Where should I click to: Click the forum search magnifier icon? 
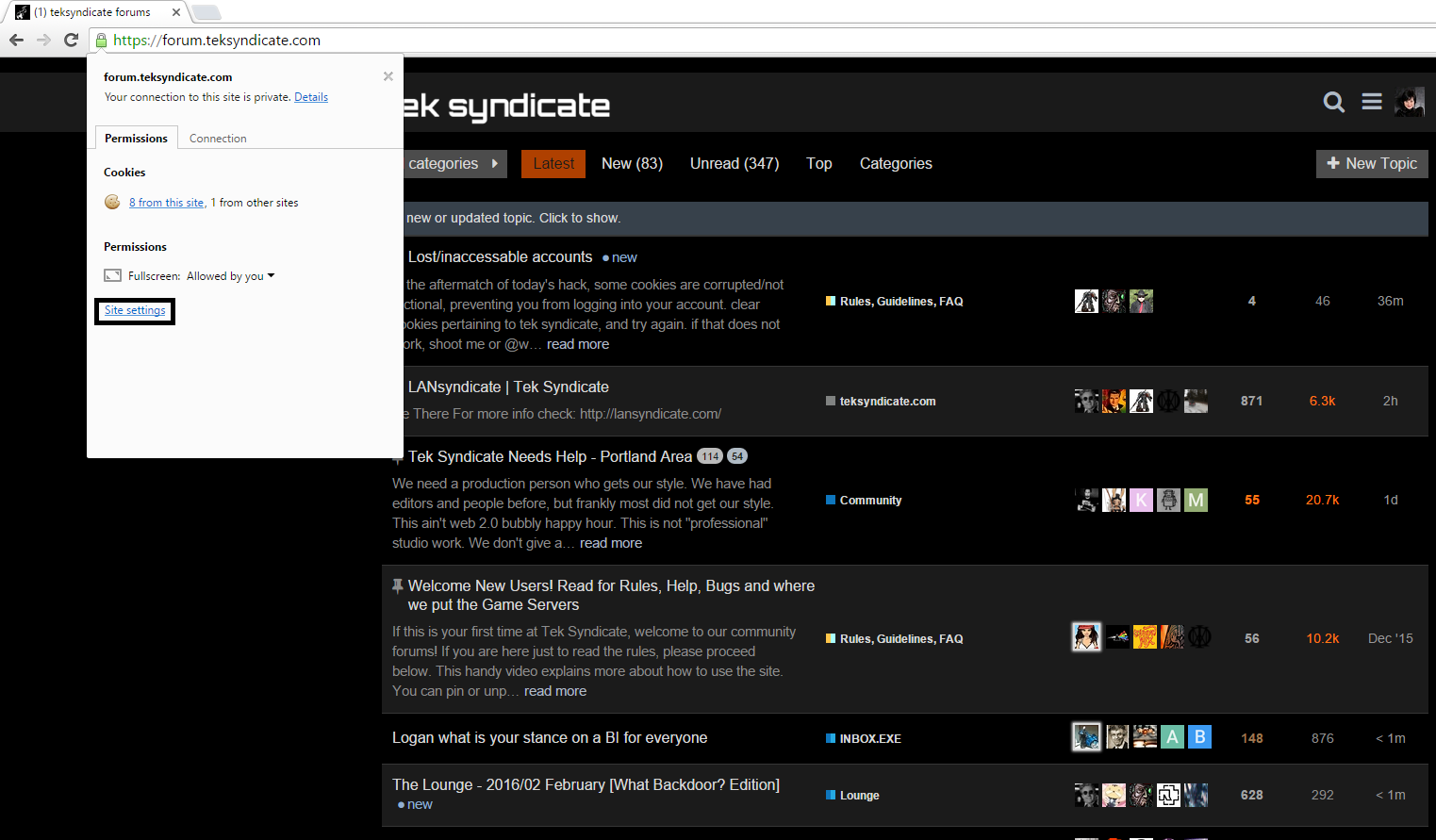[1333, 102]
